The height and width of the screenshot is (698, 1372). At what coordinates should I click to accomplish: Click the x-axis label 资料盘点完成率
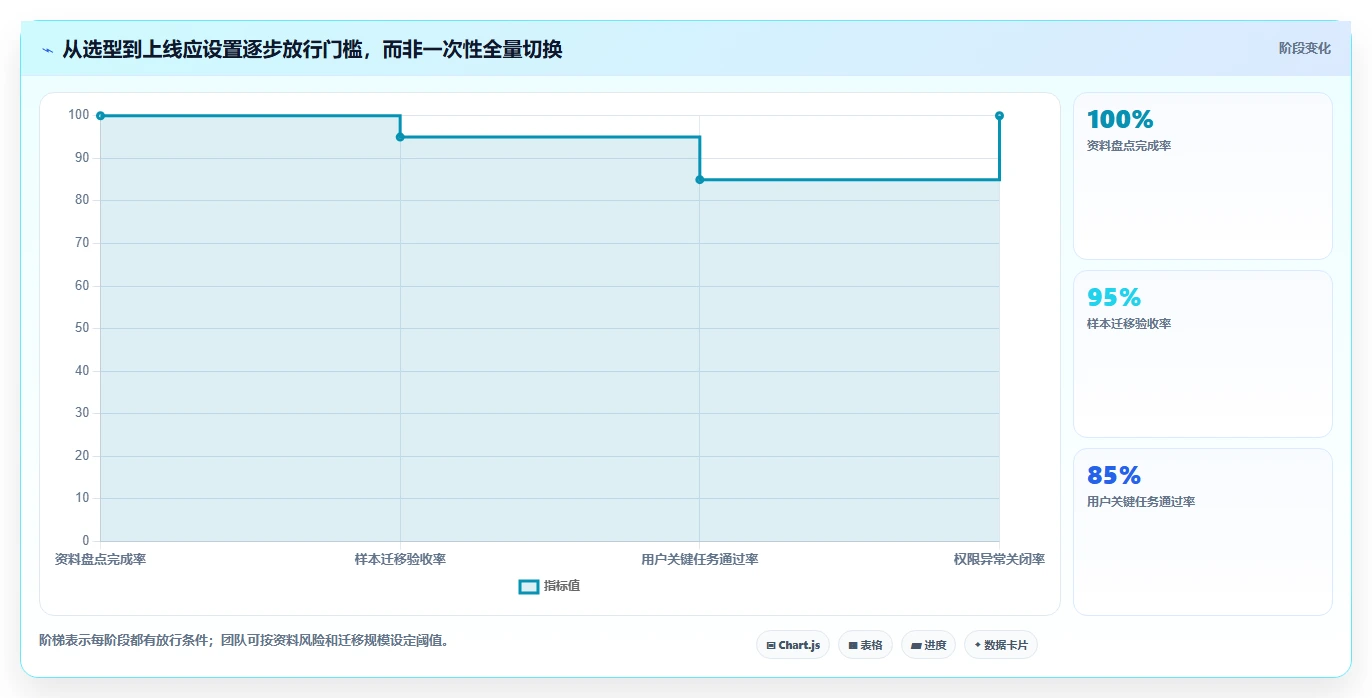pyautogui.click(x=100, y=559)
